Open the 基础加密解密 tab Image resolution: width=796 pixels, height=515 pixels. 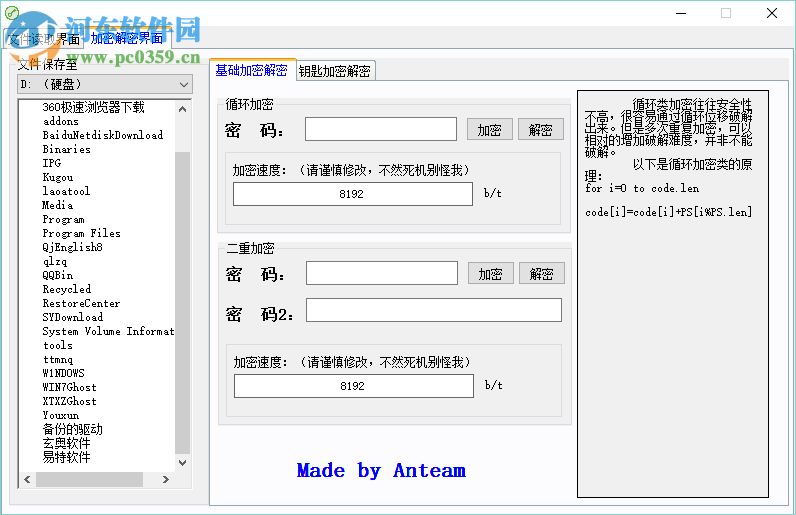click(x=252, y=70)
